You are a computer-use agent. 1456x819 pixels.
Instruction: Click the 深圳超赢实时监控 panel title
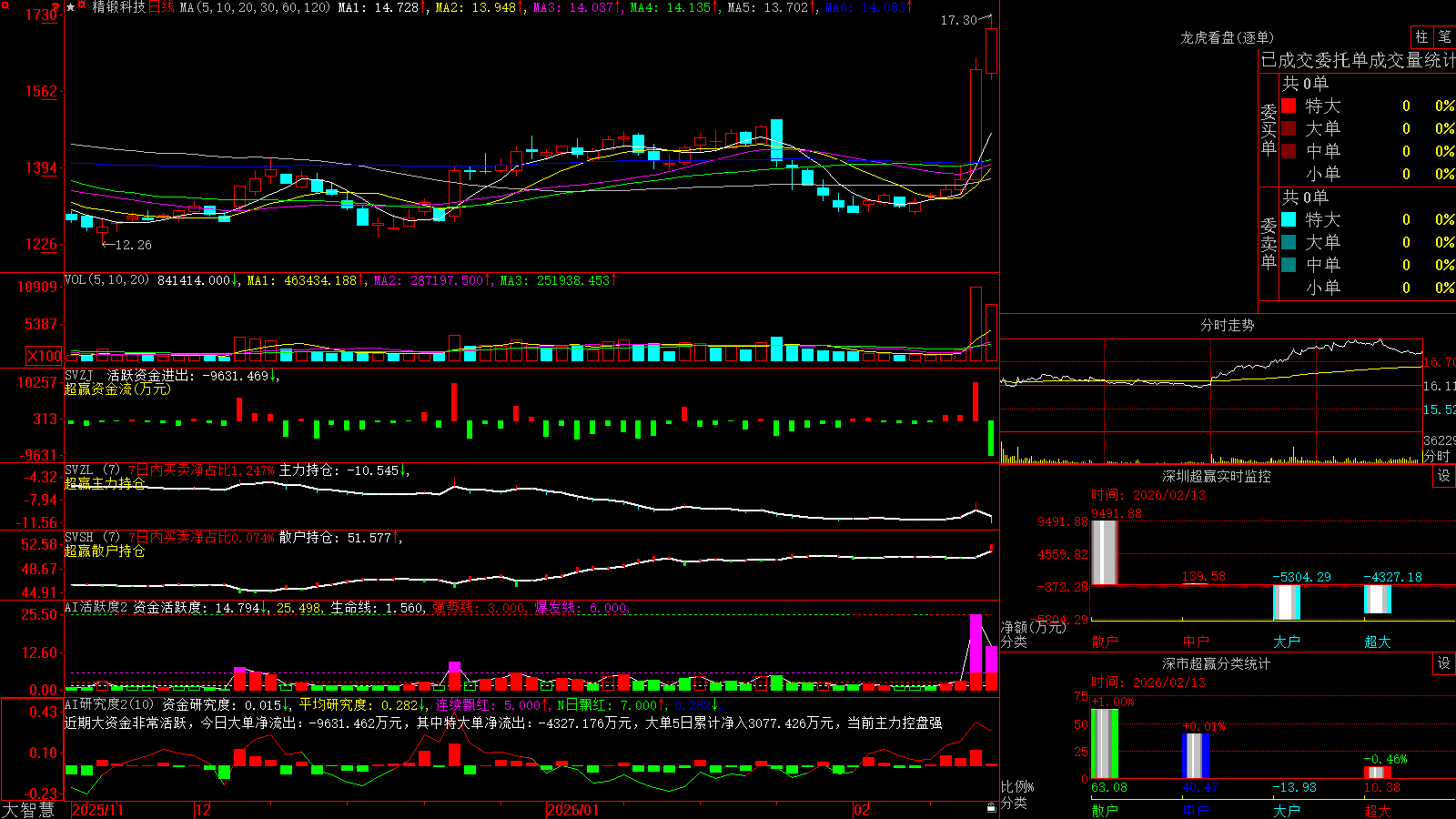1217,476
